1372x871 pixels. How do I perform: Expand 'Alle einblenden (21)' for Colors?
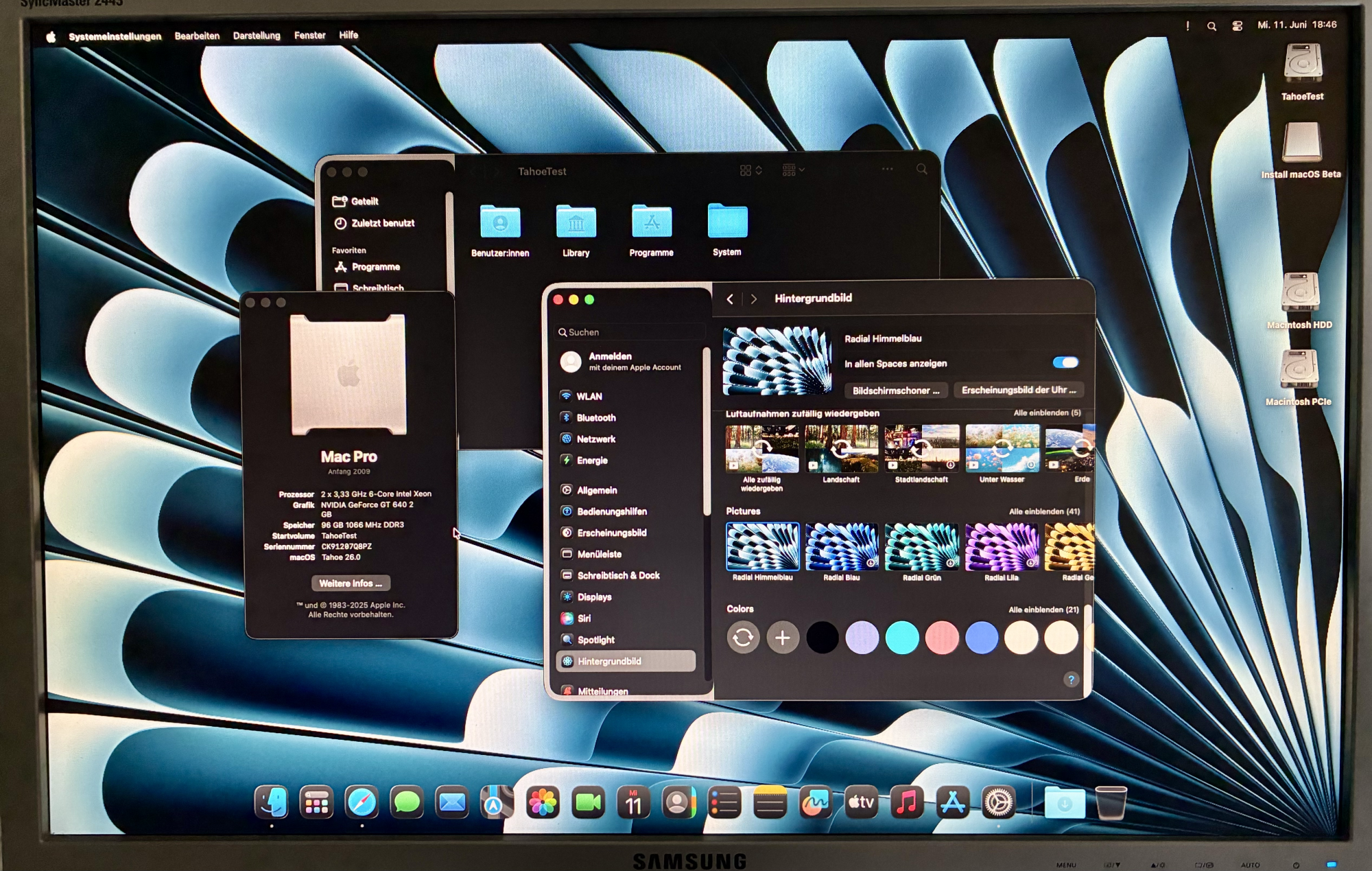[1043, 609]
